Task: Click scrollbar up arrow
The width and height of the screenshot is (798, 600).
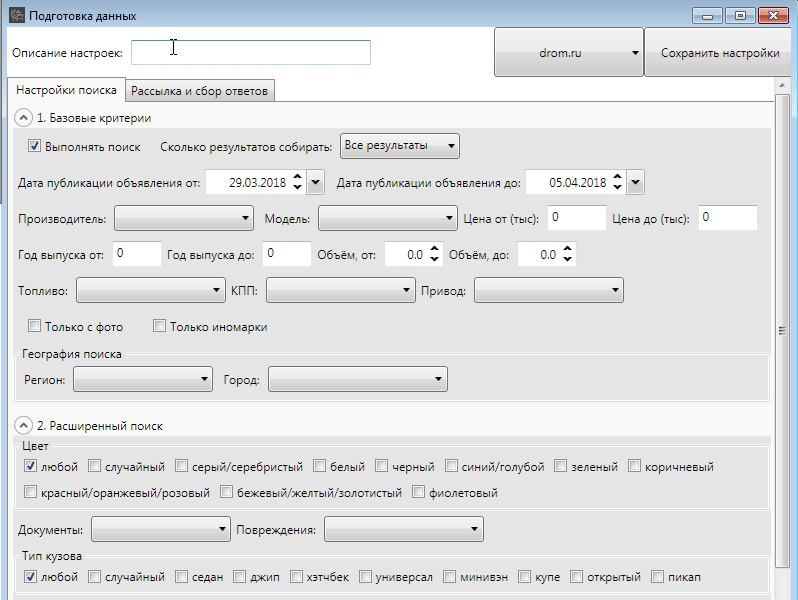Action: 782,85
